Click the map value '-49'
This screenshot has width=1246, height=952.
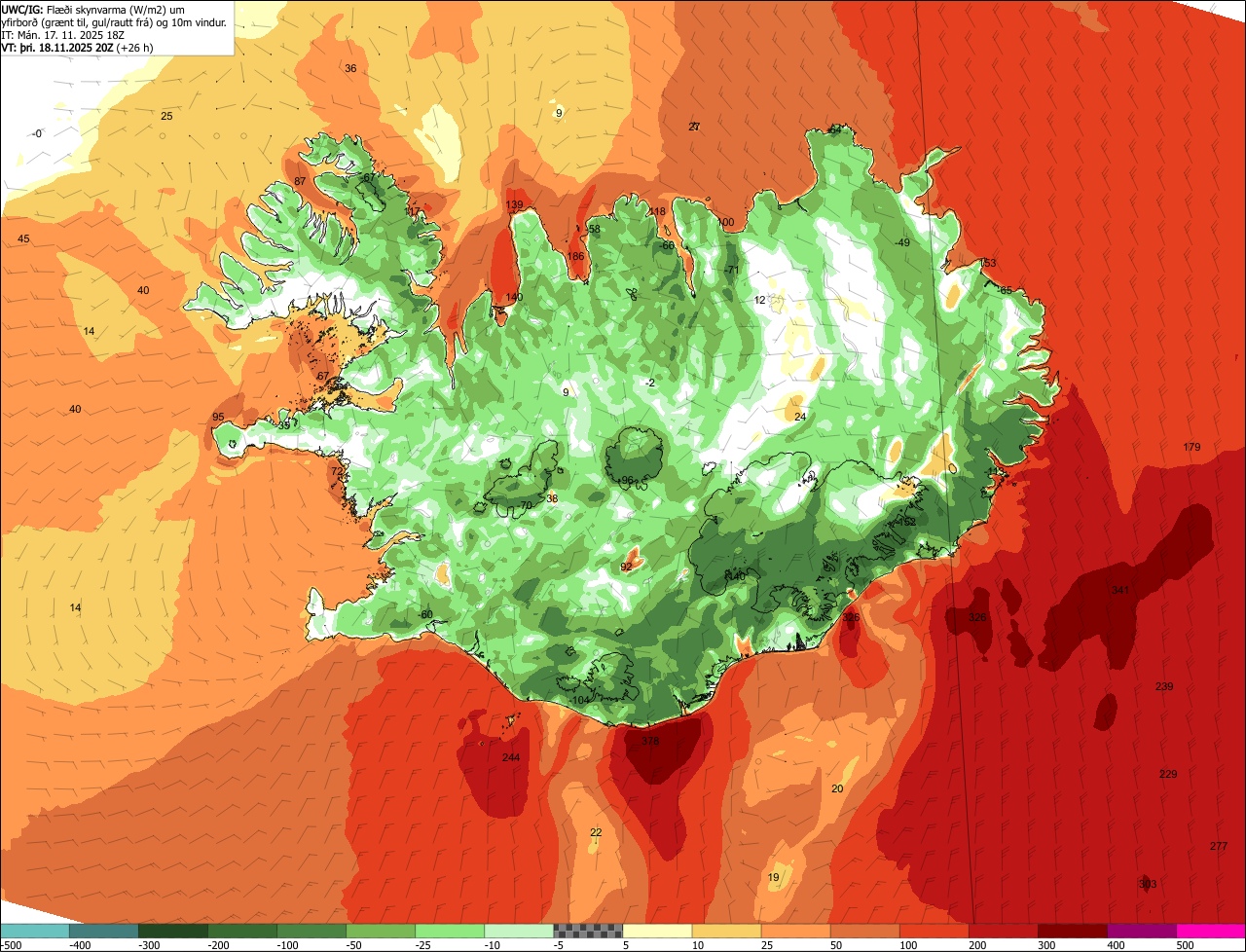(x=902, y=242)
